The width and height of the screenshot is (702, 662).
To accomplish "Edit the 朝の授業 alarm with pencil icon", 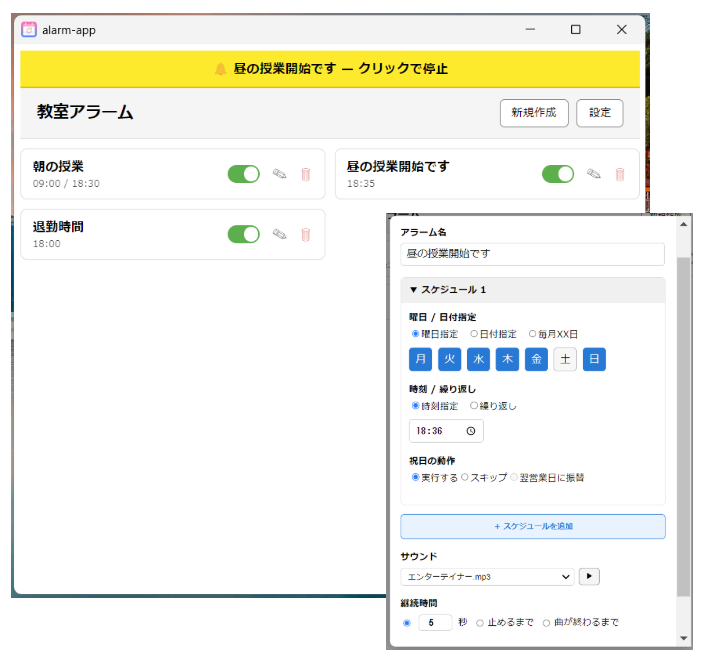I will [x=280, y=174].
